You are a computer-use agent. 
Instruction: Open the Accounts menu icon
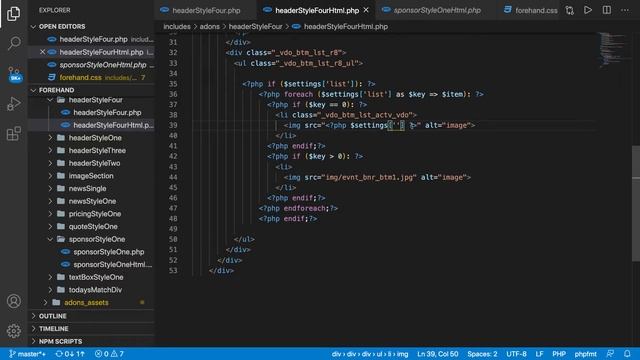tap(13, 301)
